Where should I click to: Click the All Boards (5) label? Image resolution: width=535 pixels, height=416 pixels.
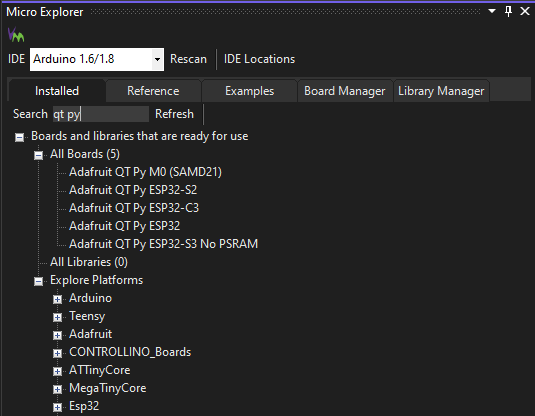(x=85, y=154)
